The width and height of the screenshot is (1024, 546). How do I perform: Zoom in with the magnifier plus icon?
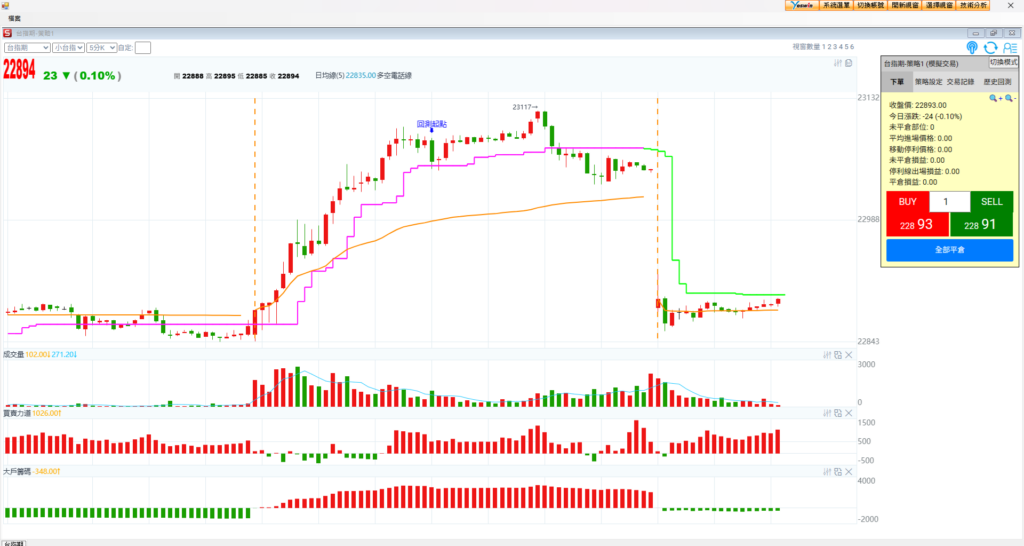[995, 99]
